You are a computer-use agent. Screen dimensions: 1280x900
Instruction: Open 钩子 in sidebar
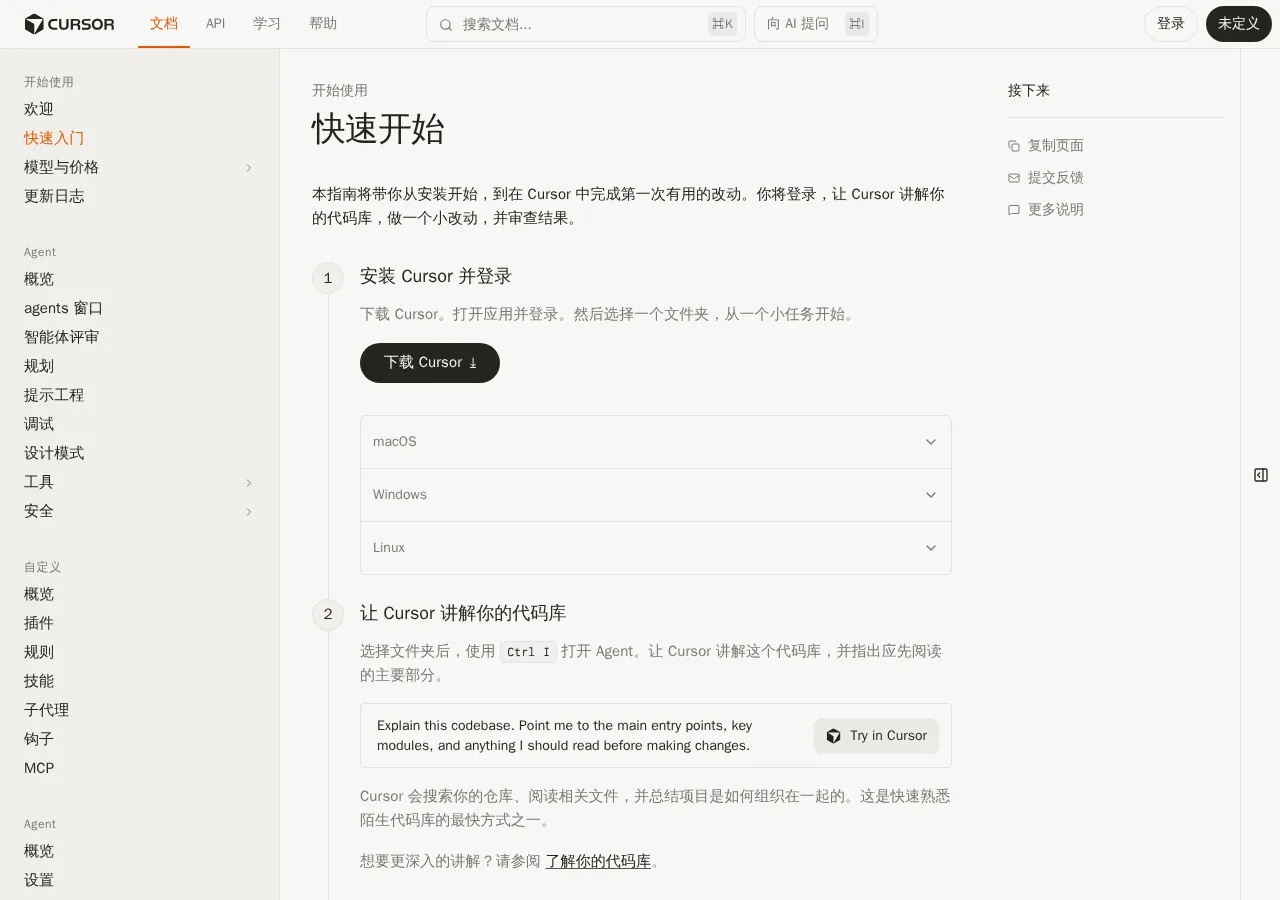point(39,740)
